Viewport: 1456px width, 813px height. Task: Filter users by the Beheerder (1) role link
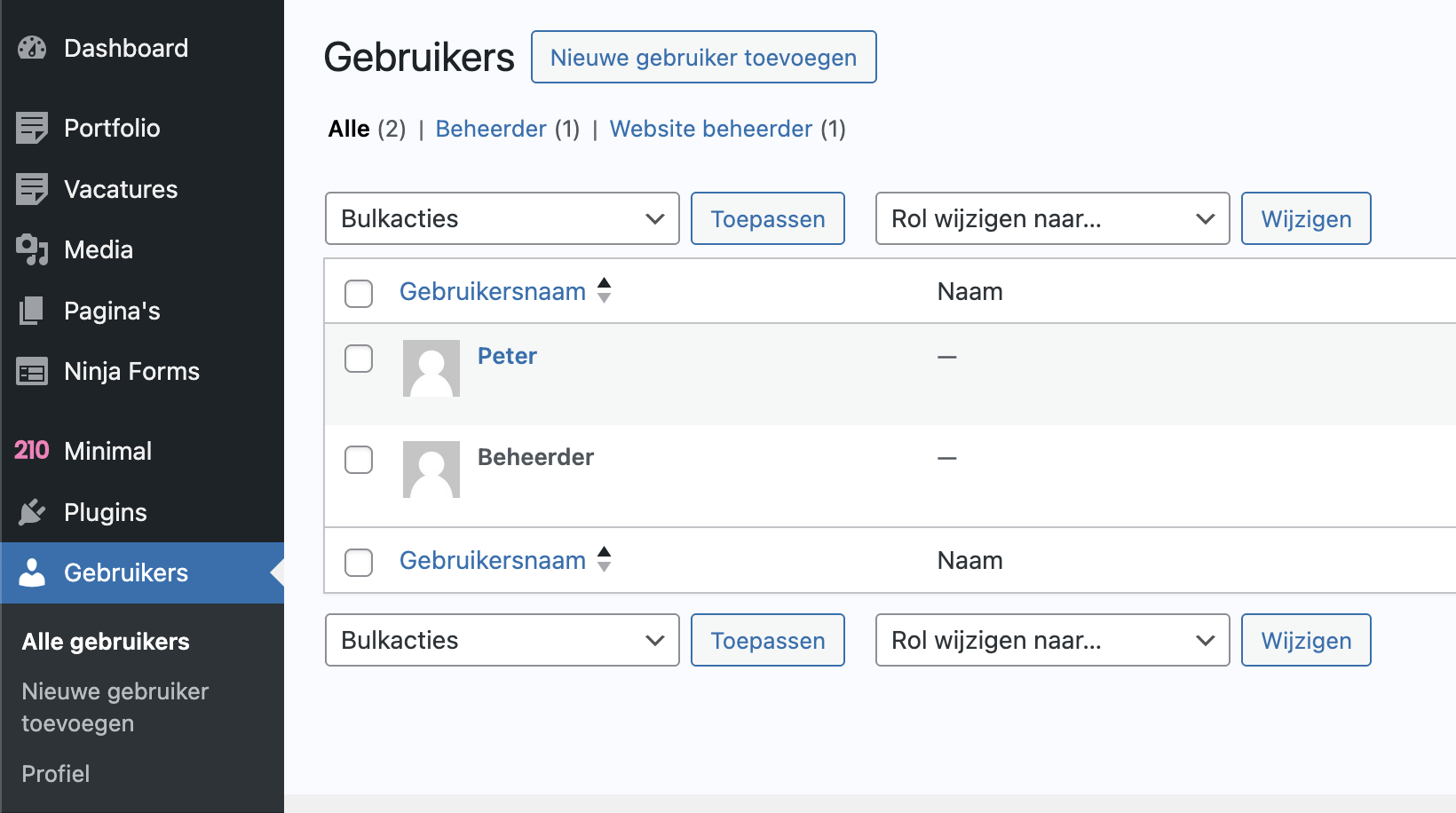(x=507, y=129)
